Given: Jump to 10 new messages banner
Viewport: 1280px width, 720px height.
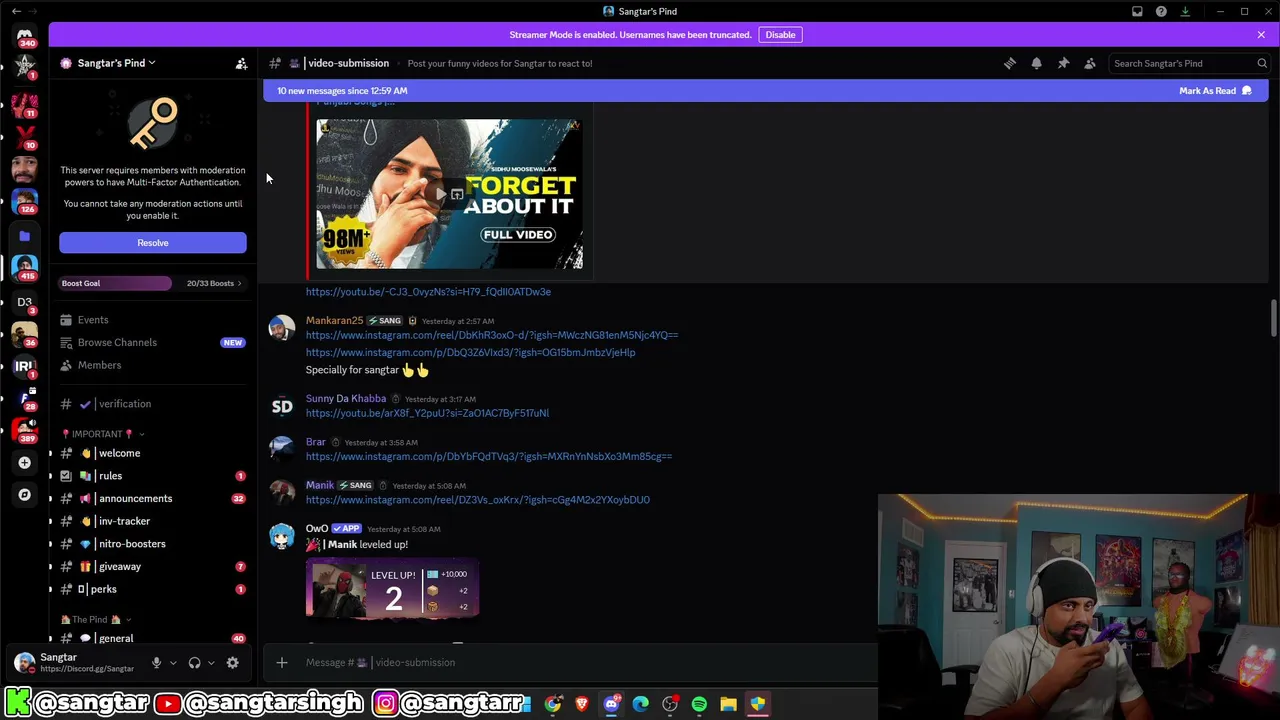Looking at the screenshot, I should pyautogui.click(x=341, y=91).
